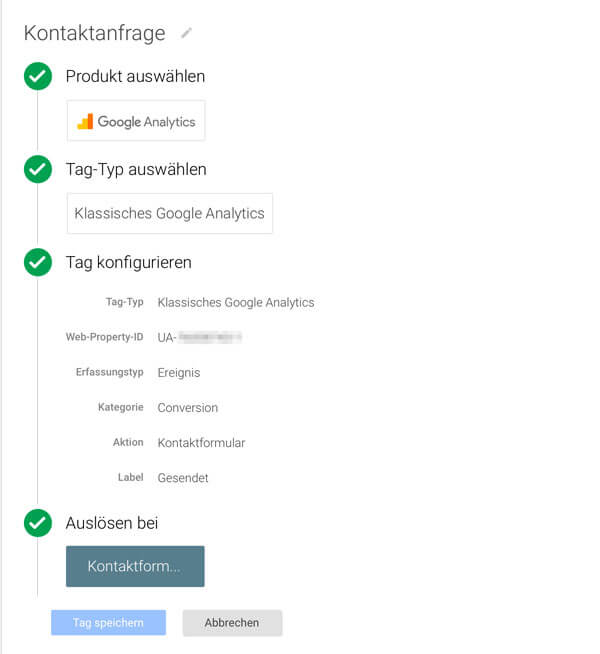
Task: Click the Google Analytics bar chart logo
Action: click(85, 121)
